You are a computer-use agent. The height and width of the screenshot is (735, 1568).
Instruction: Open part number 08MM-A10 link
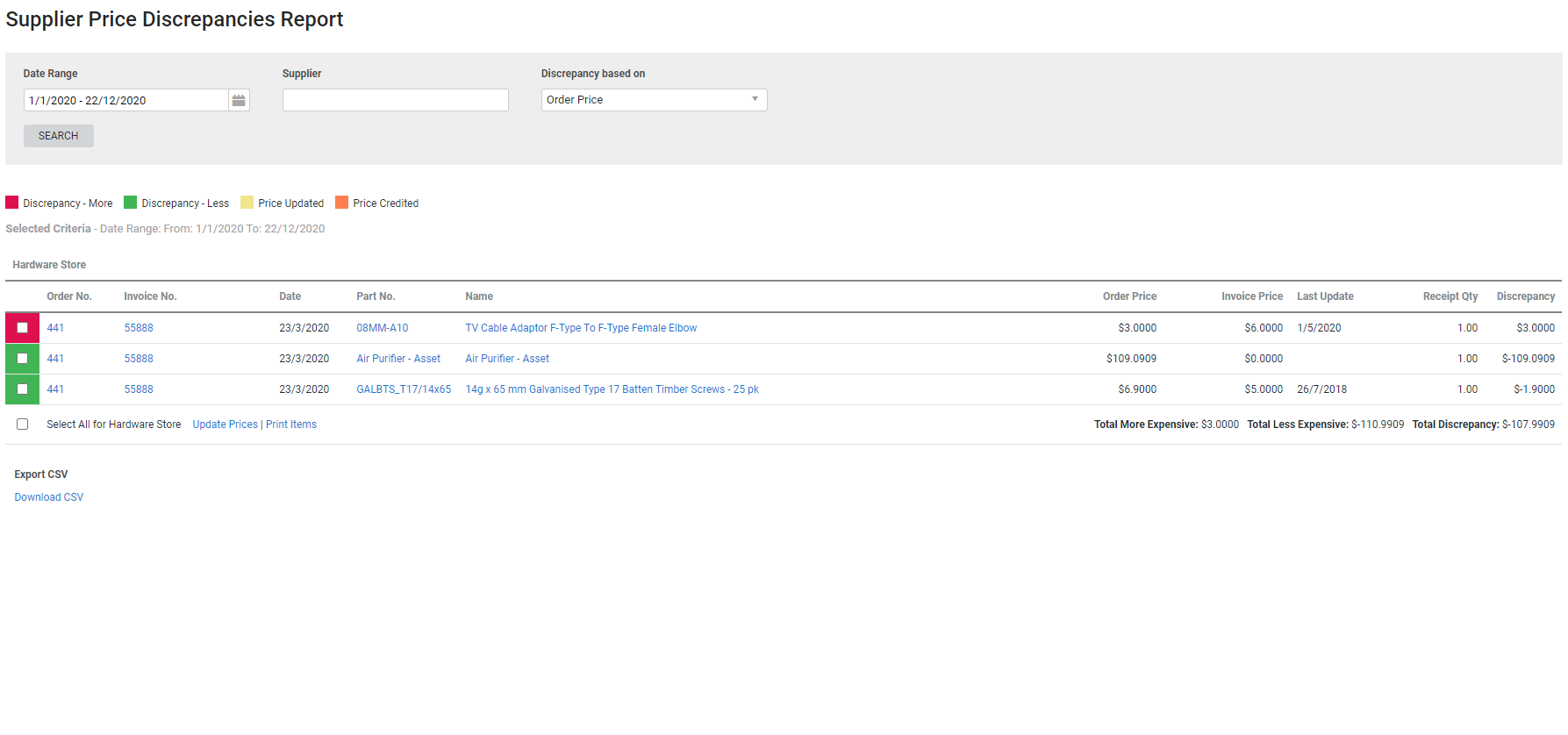pos(382,328)
